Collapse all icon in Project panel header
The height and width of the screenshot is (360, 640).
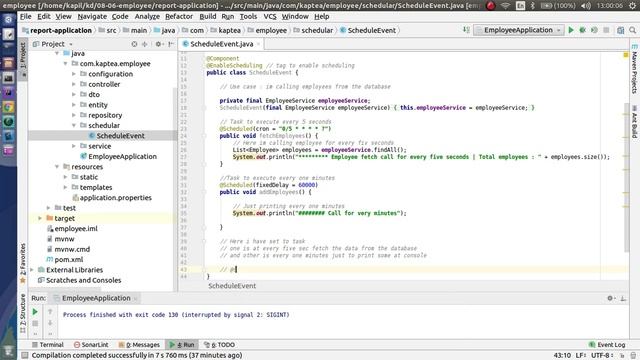pos(144,44)
